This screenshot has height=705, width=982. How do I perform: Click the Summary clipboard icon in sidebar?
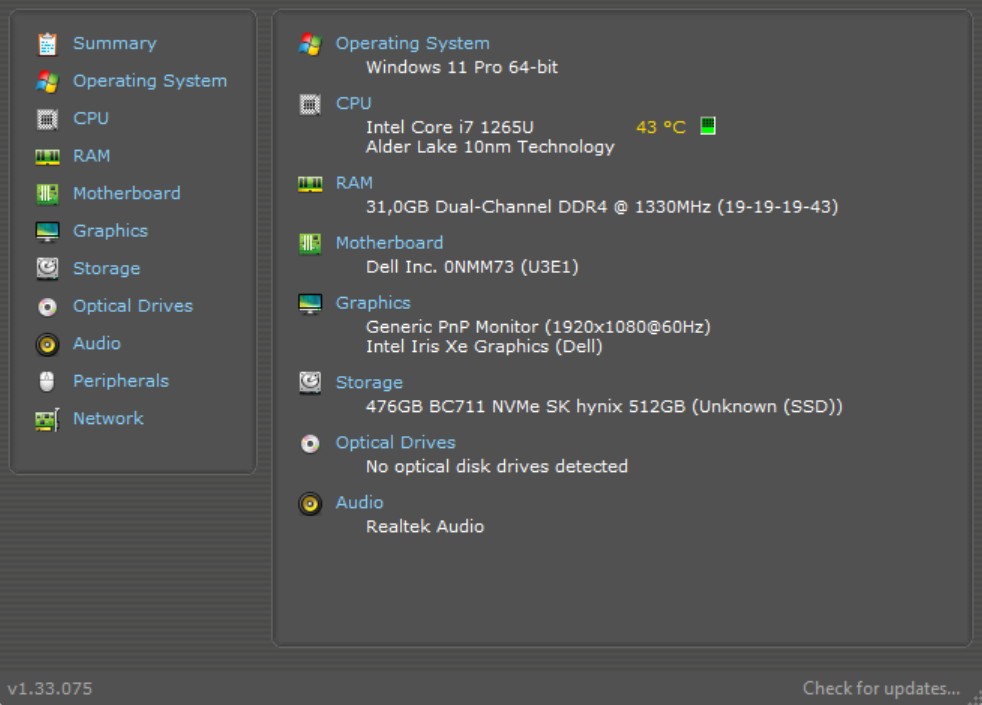tap(47, 44)
